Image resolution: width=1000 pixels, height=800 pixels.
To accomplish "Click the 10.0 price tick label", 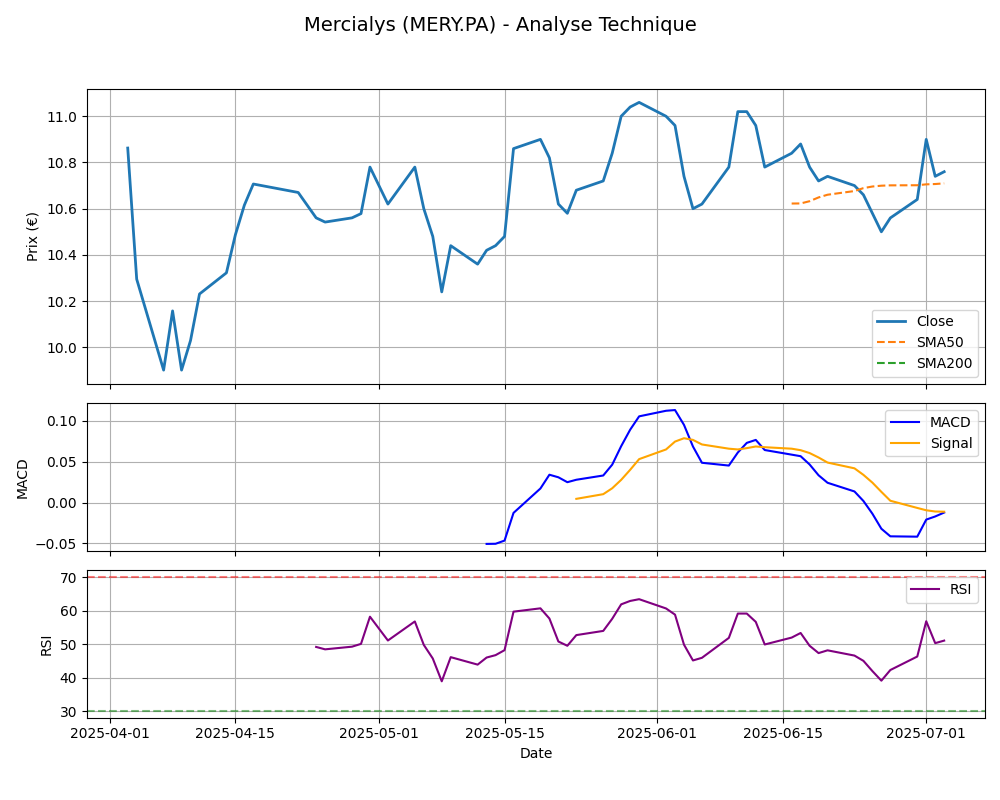I will [x=62, y=348].
